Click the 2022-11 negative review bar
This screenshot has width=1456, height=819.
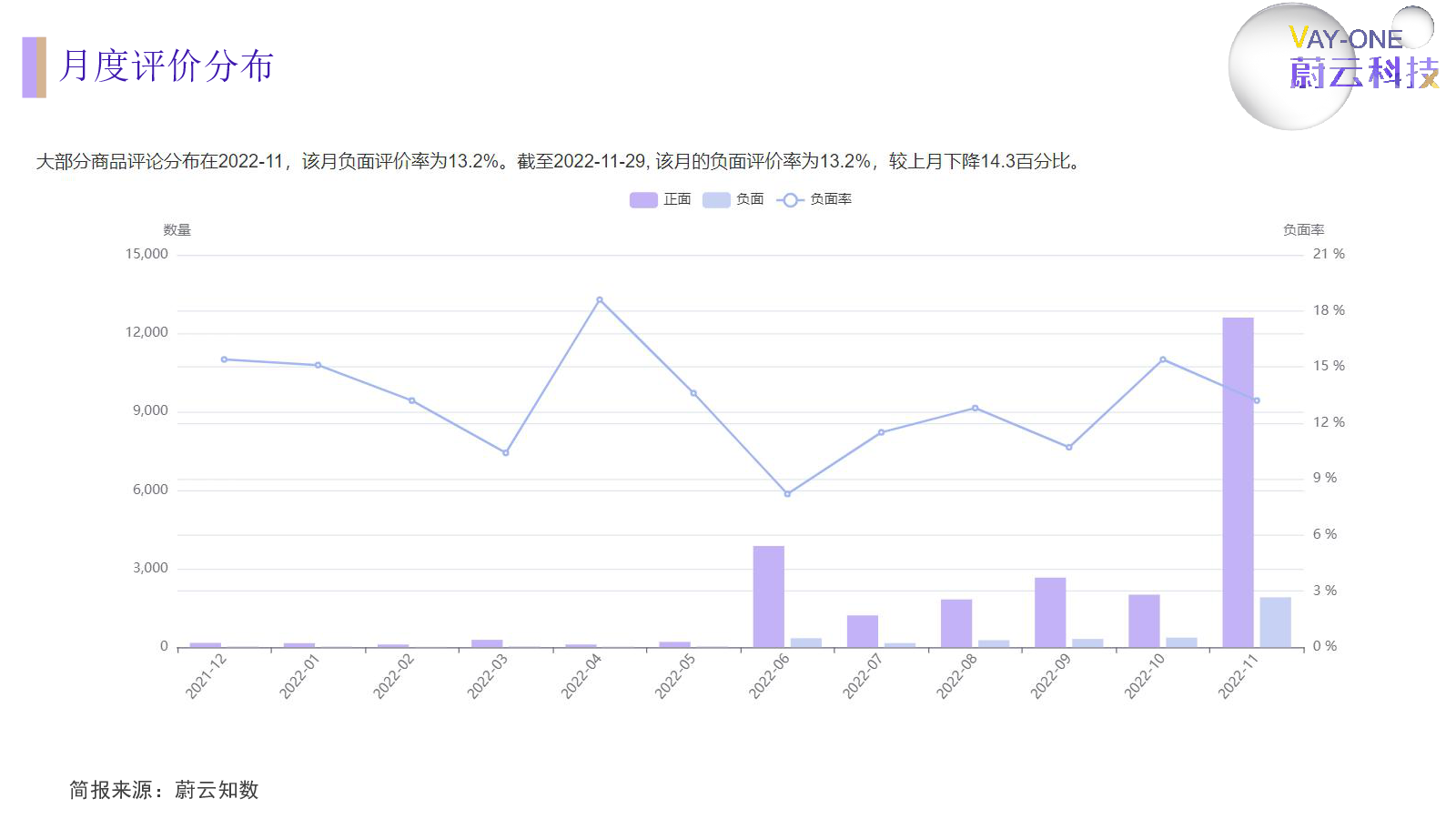coord(1275,622)
